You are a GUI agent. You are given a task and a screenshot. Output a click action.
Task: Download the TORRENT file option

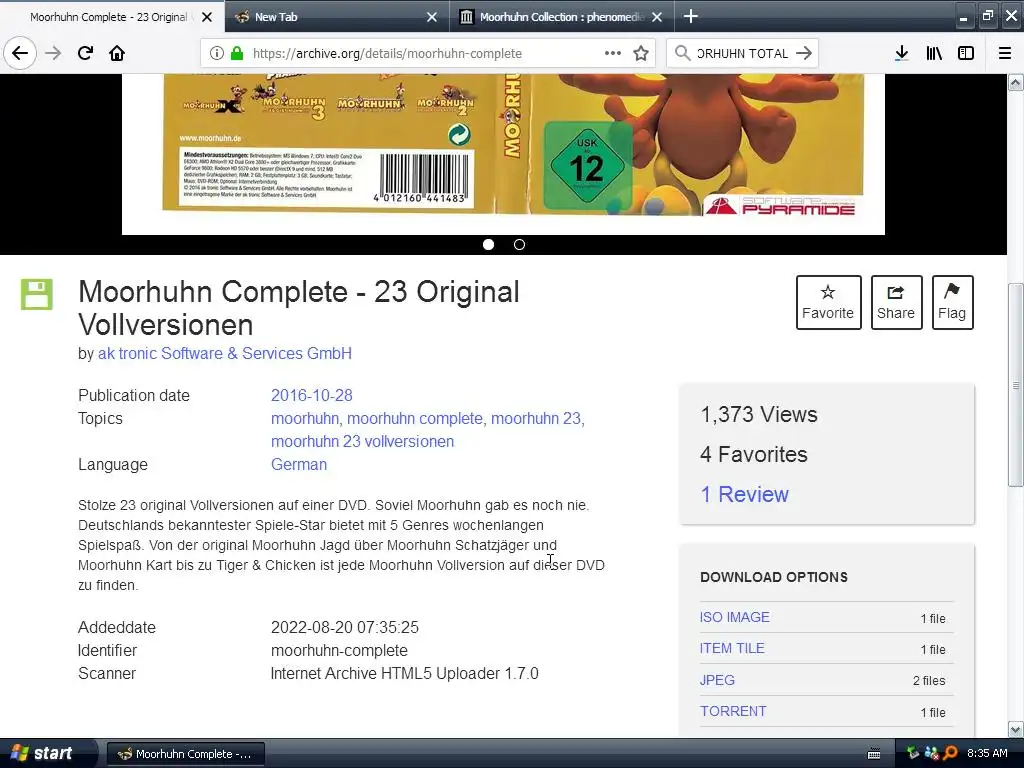point(733,711)
